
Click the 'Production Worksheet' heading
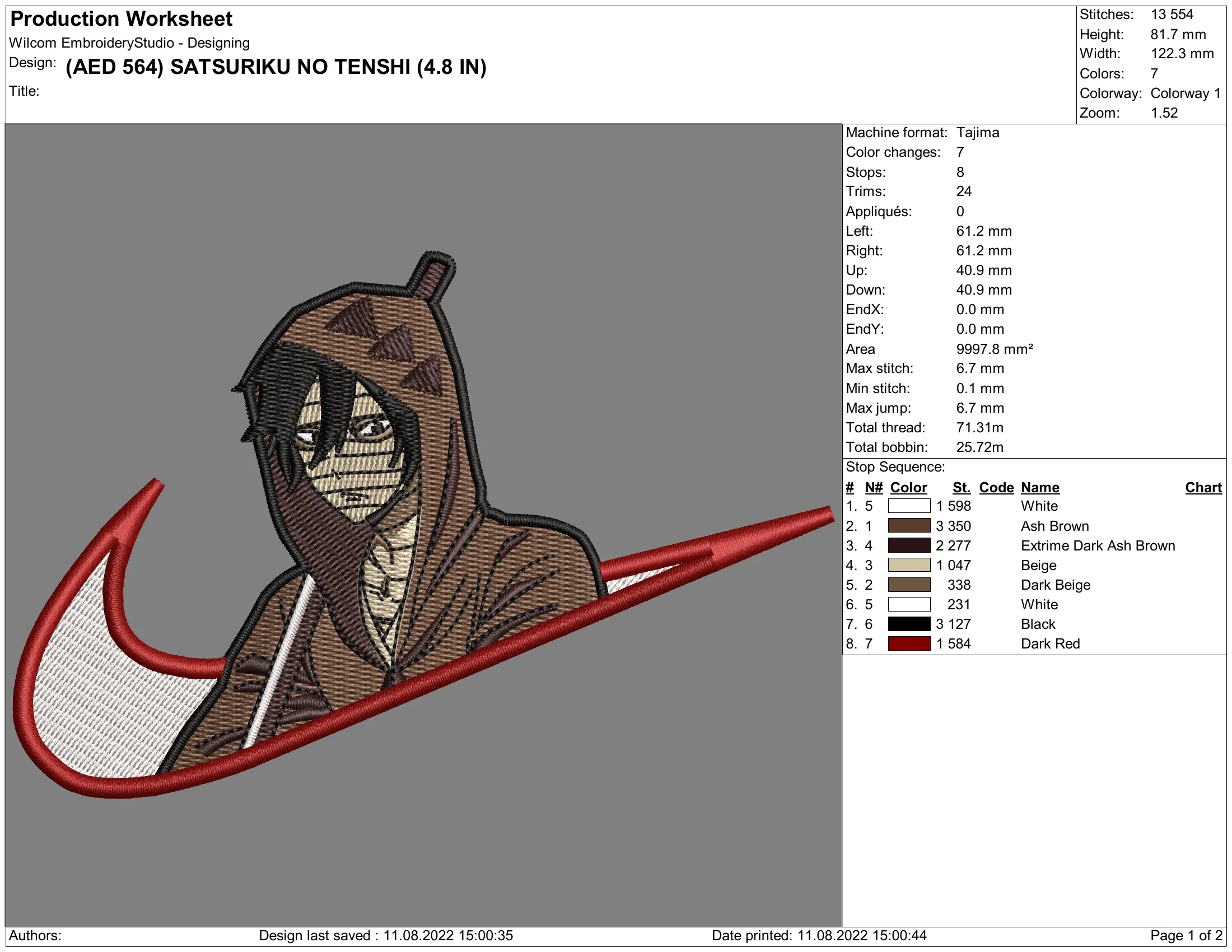pos(122,18)
